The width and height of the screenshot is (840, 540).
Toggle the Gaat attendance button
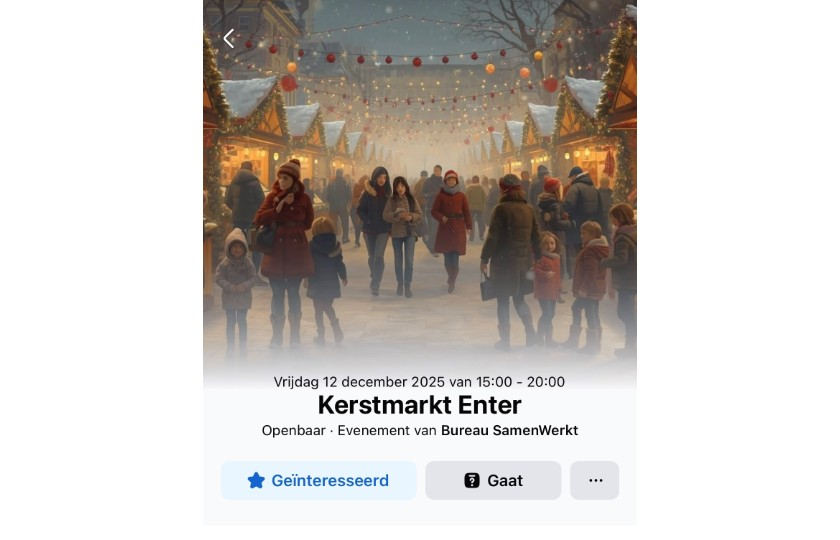tap(493, 481)
